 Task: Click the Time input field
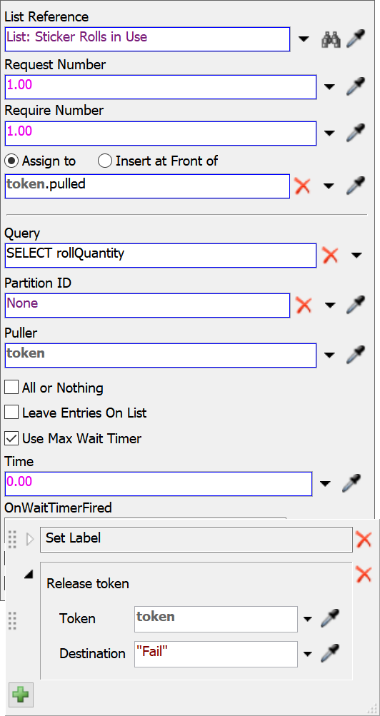pyautogui.click(x=158, y=484)
